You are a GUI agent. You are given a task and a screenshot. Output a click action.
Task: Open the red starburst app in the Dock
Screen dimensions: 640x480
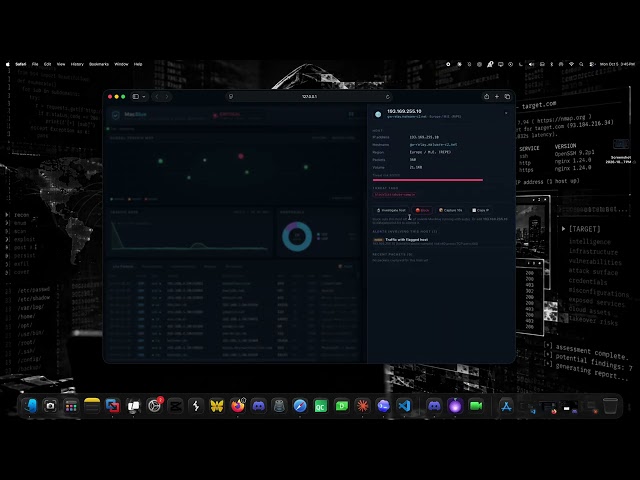click(362, 406)
